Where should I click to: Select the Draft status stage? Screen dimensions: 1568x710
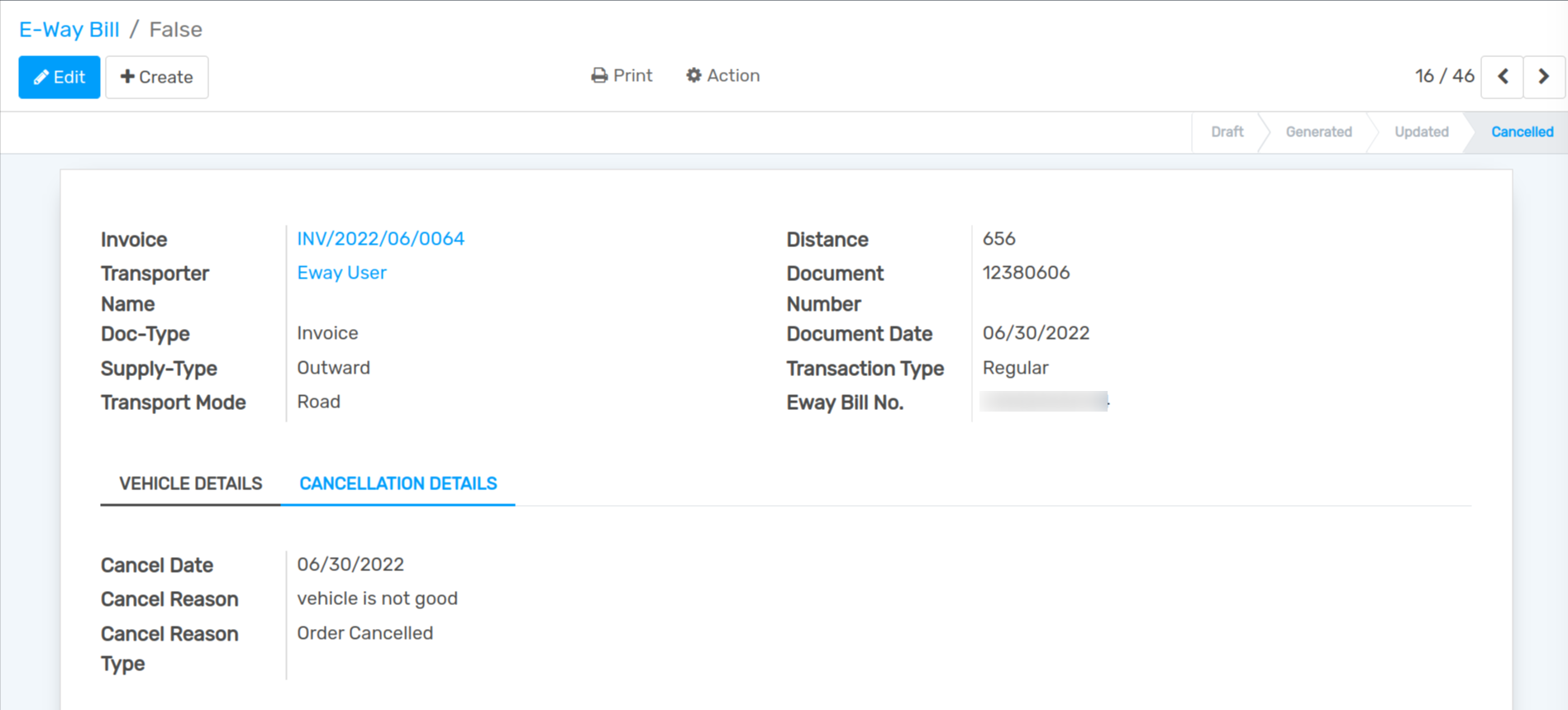coord(1227,132)
